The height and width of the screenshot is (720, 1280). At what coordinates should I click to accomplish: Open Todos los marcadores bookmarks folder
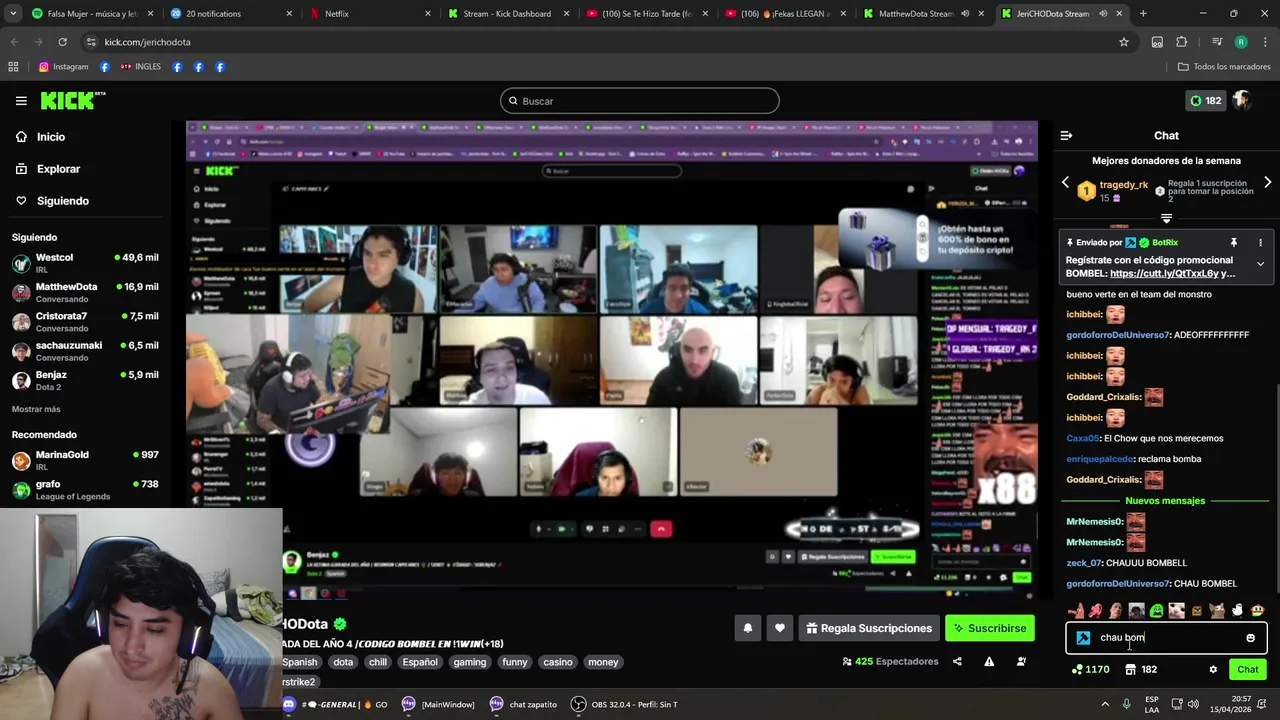1223,67
